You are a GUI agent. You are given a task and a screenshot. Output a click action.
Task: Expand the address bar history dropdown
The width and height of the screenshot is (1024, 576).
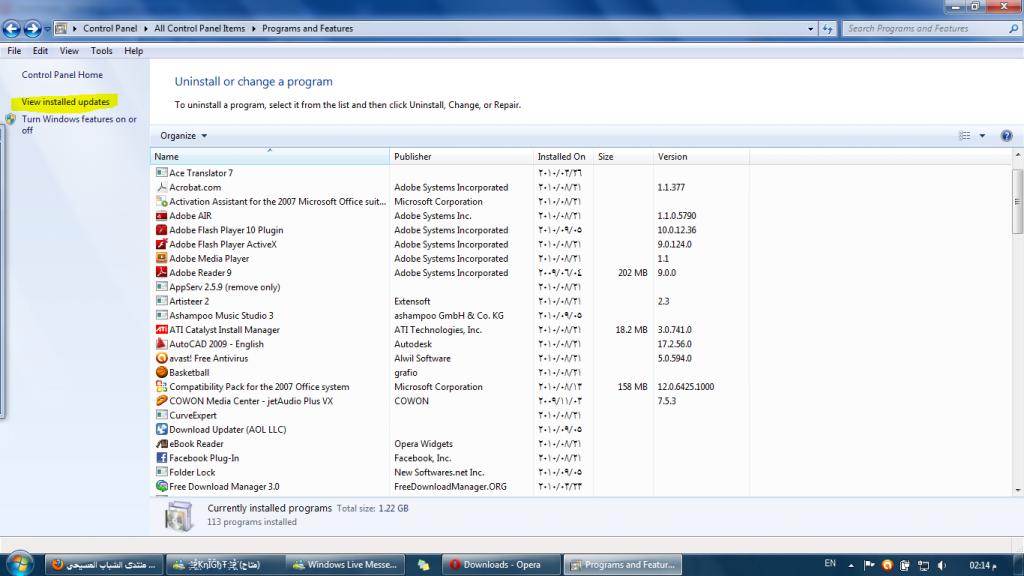(810, 29)
